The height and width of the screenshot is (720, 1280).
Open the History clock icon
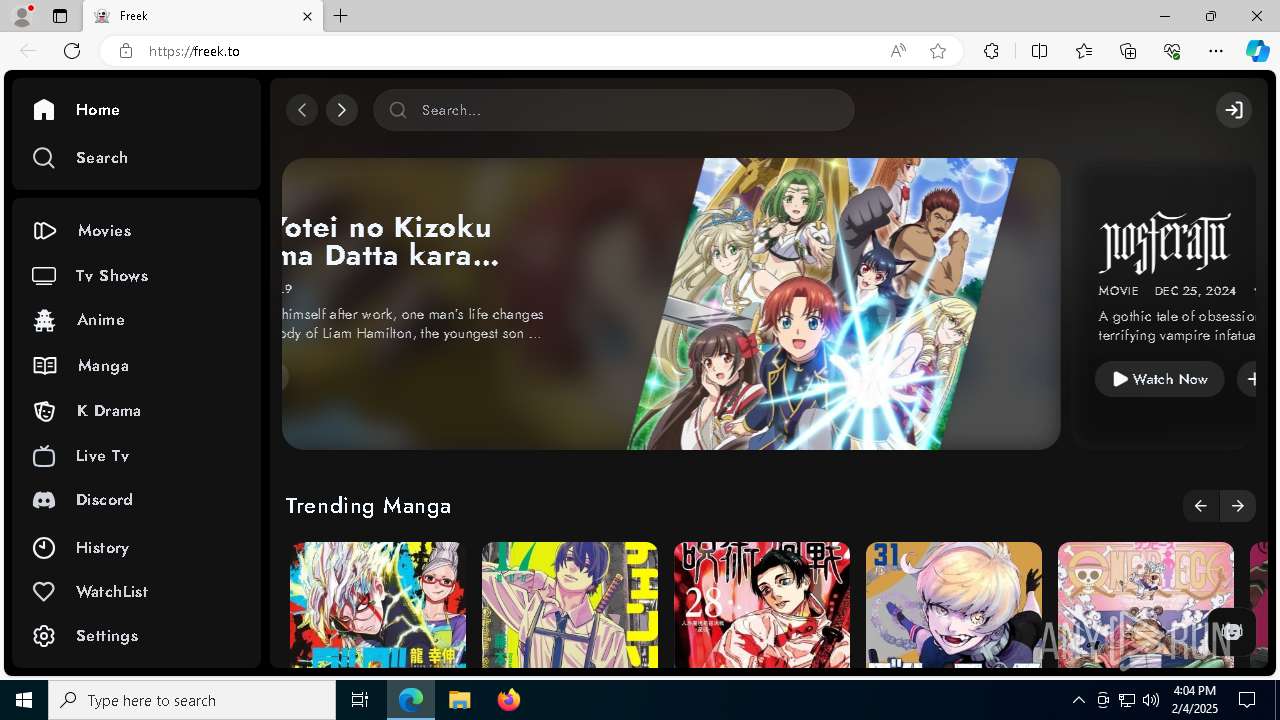(x=43, y=548)
